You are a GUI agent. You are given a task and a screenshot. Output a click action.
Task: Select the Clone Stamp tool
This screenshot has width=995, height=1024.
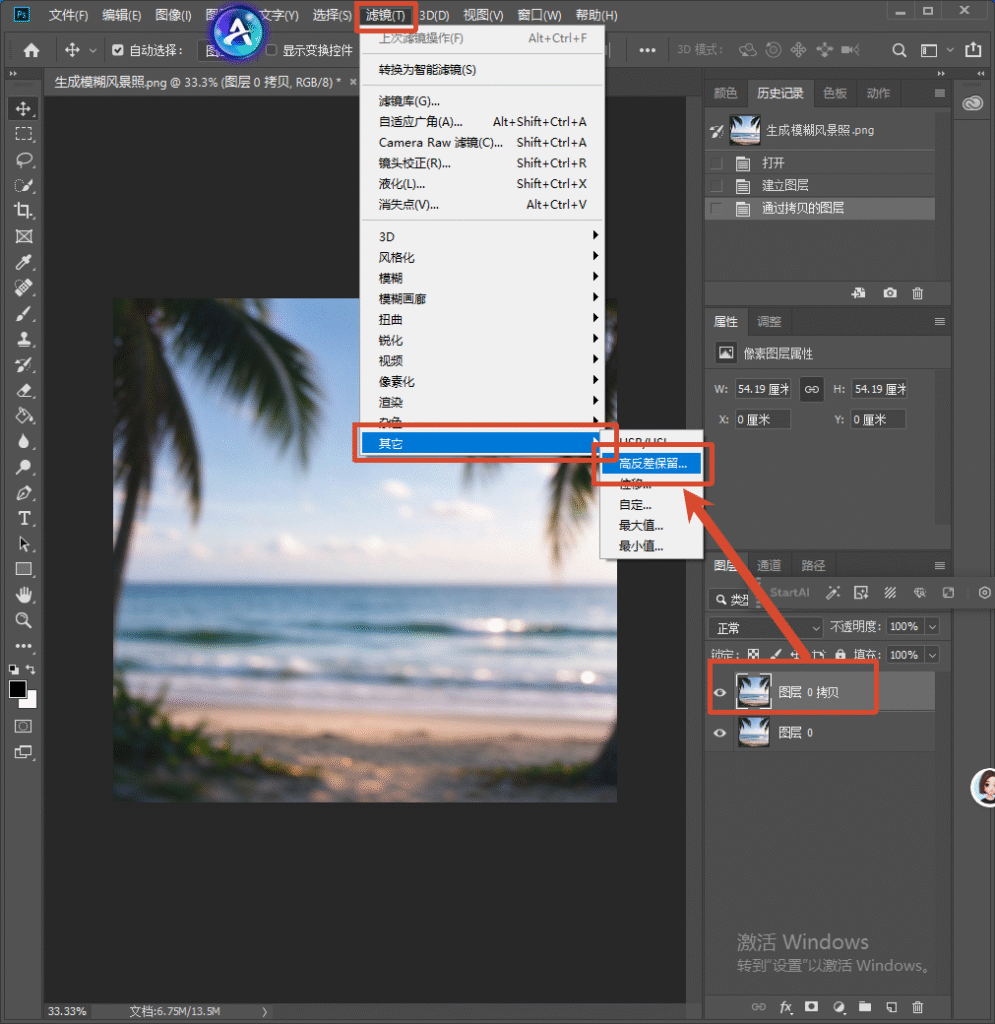pyautogui.click(x=24, y=339)
